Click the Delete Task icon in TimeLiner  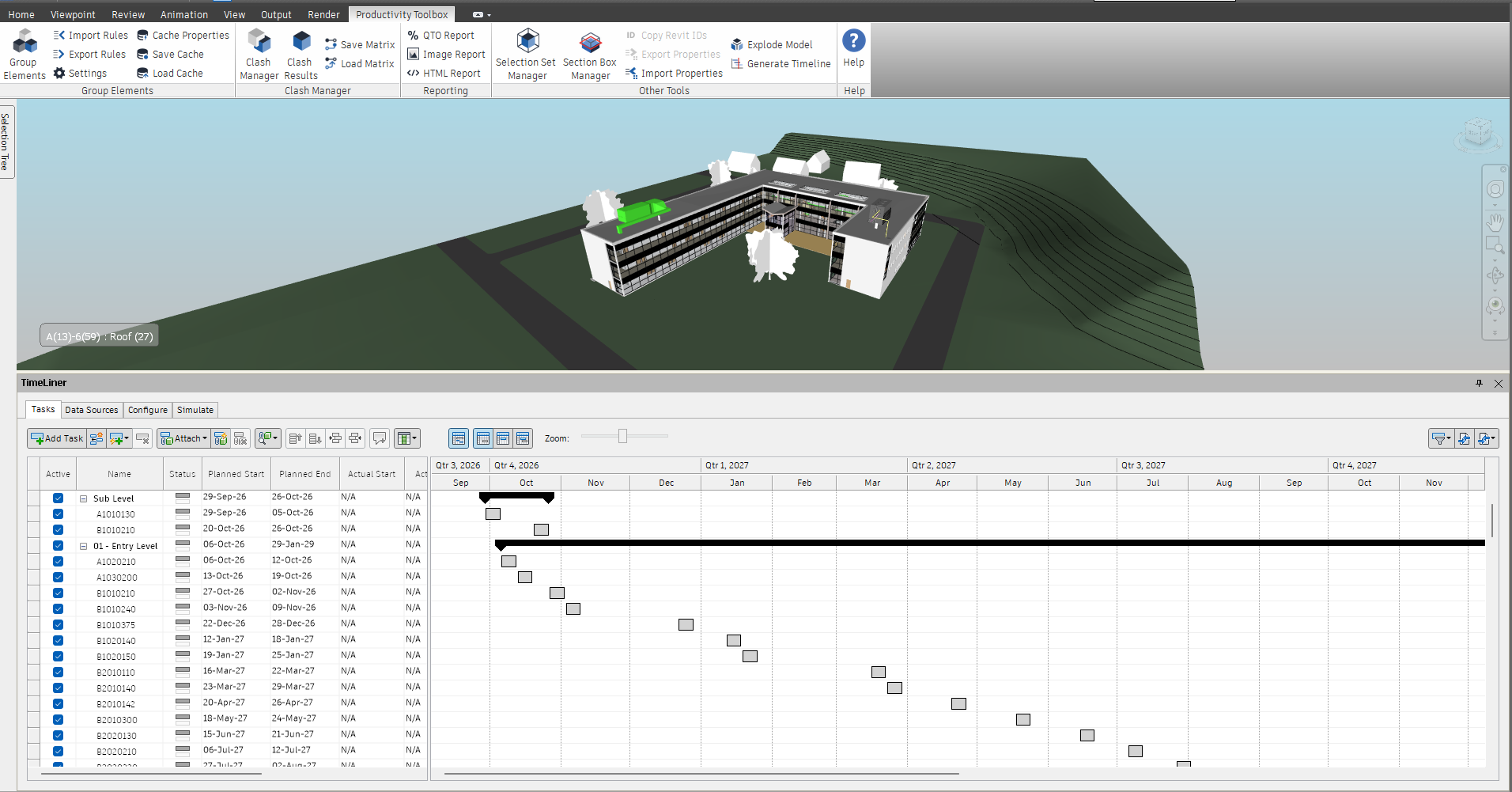(143, 438)
